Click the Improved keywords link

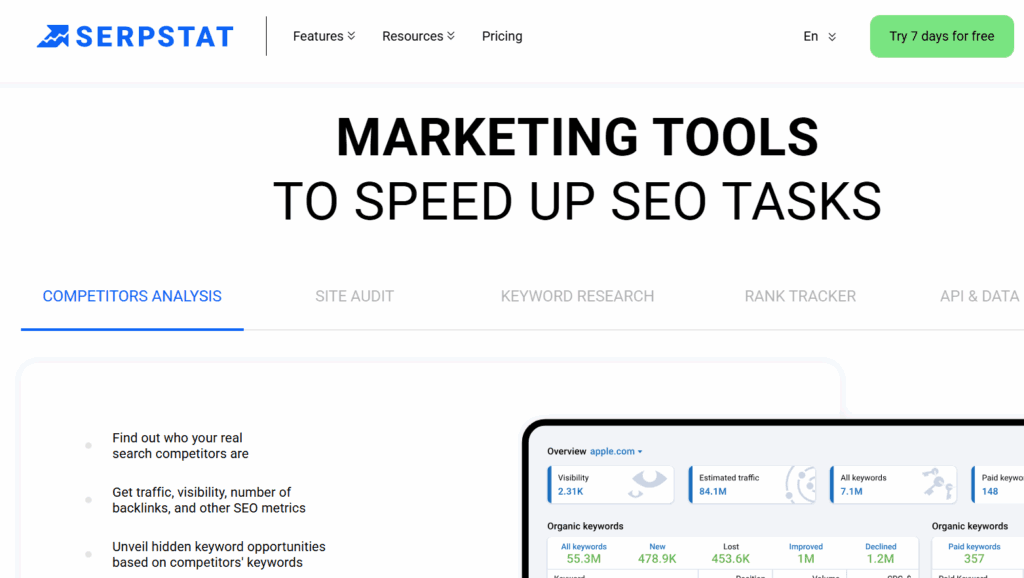(805, 553)
